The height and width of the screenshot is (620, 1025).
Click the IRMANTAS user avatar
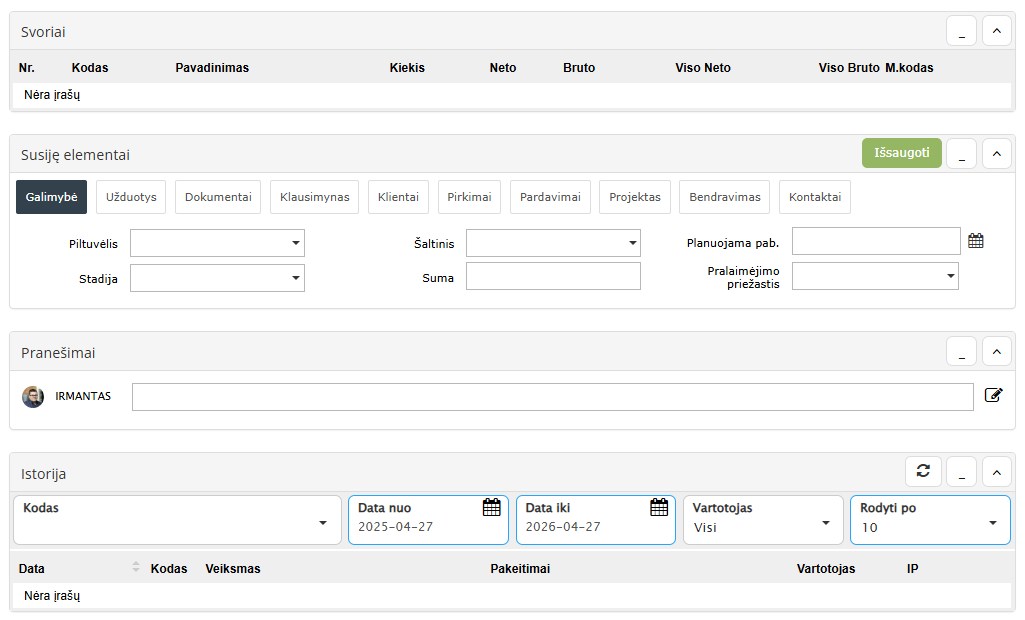point(33,397)
